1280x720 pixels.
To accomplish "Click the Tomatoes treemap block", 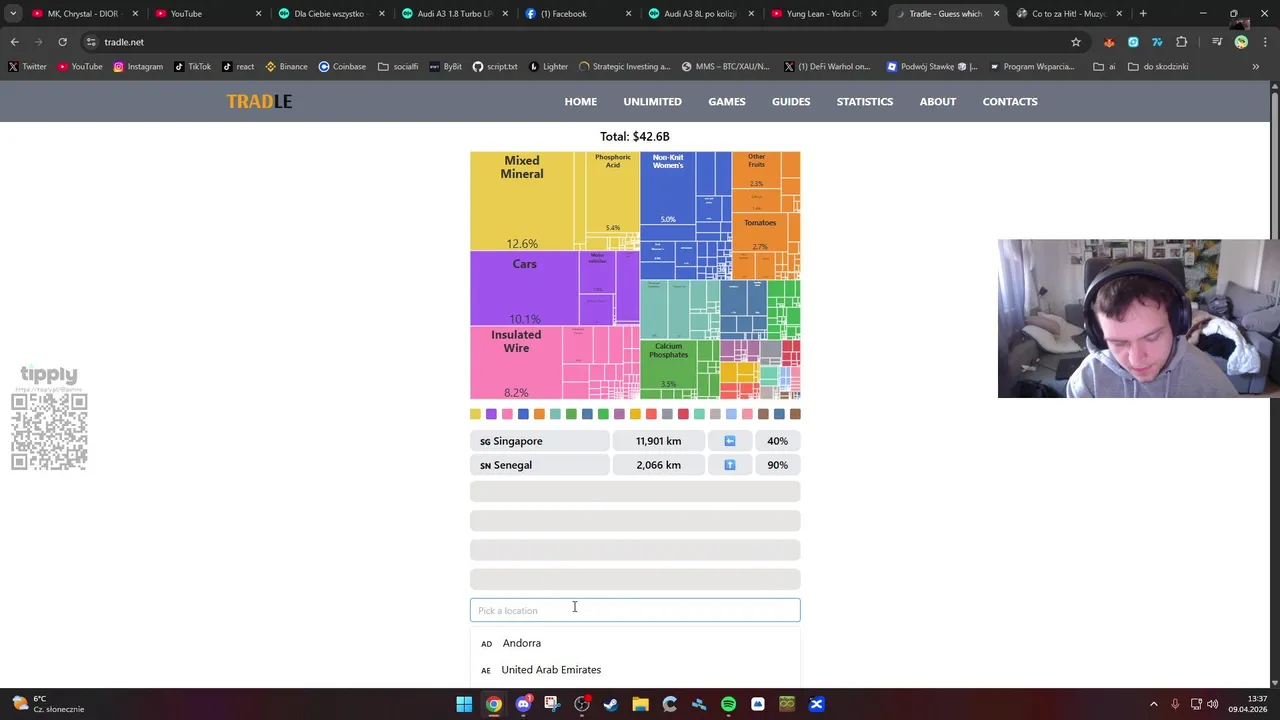I will pyautogui.click(x=760, y=232).
